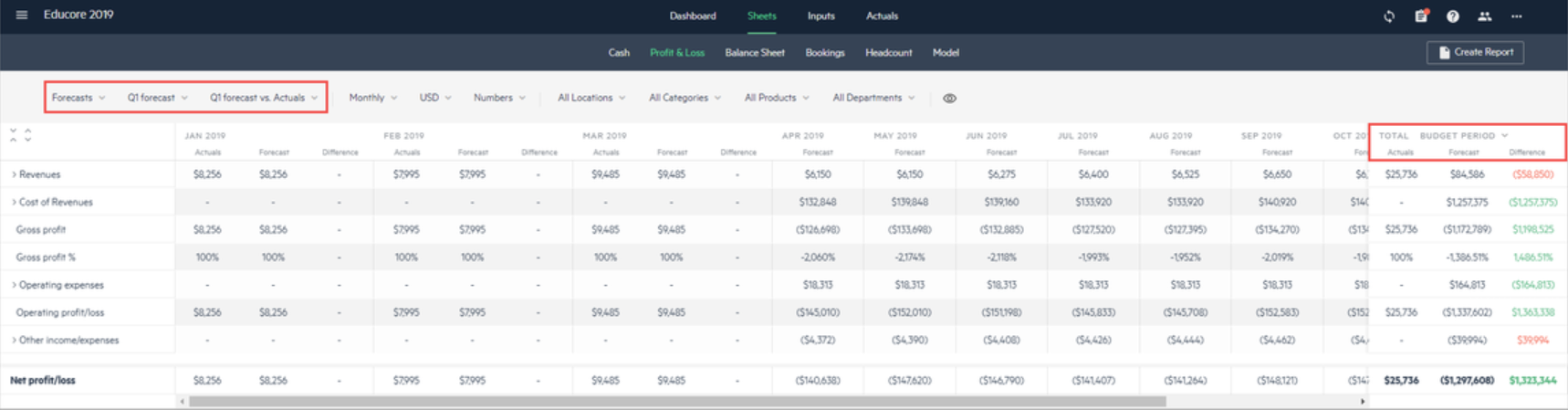Expand the Revenues row

click(x=14, y=174)
